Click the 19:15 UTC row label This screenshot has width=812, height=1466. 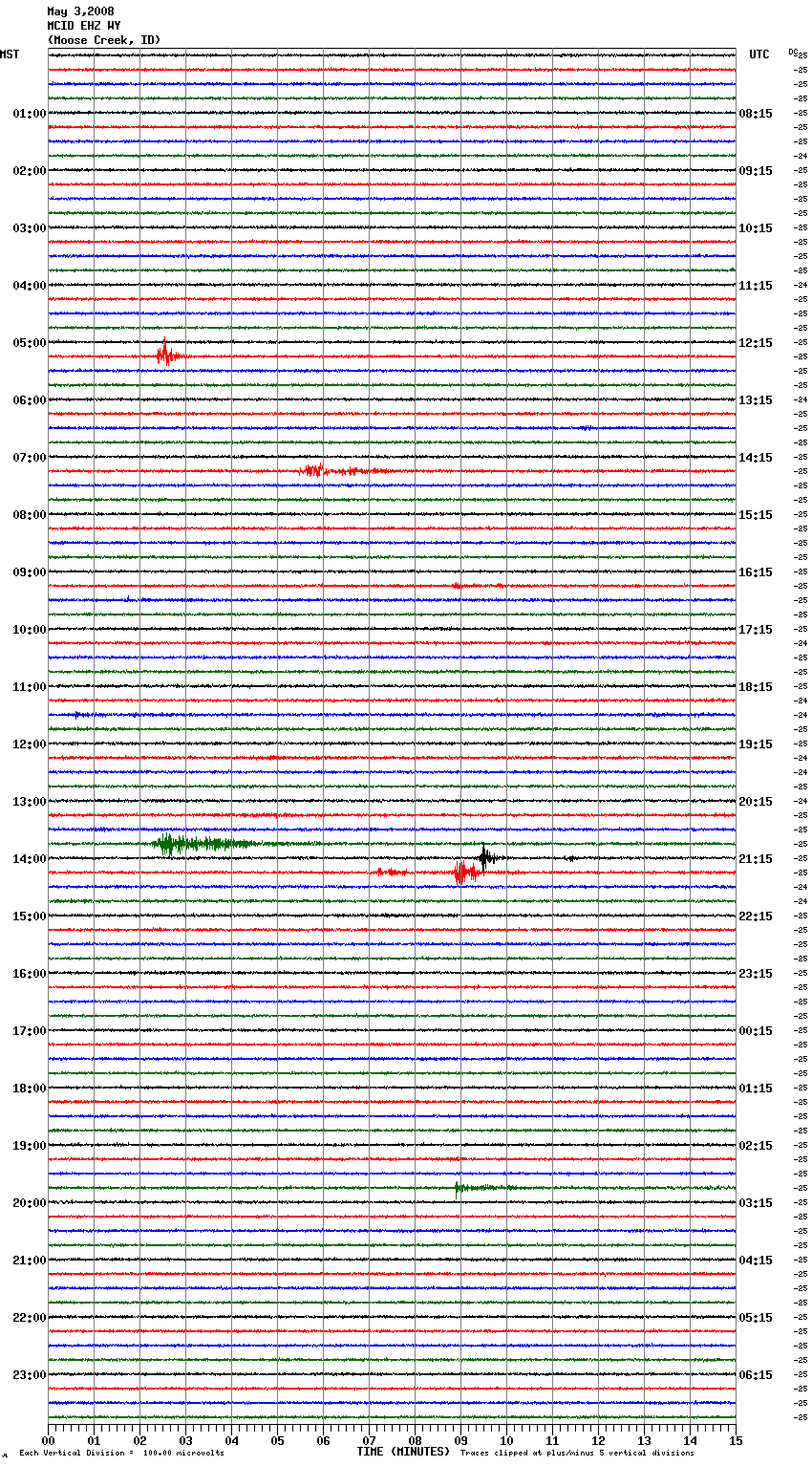pos(756,744)
